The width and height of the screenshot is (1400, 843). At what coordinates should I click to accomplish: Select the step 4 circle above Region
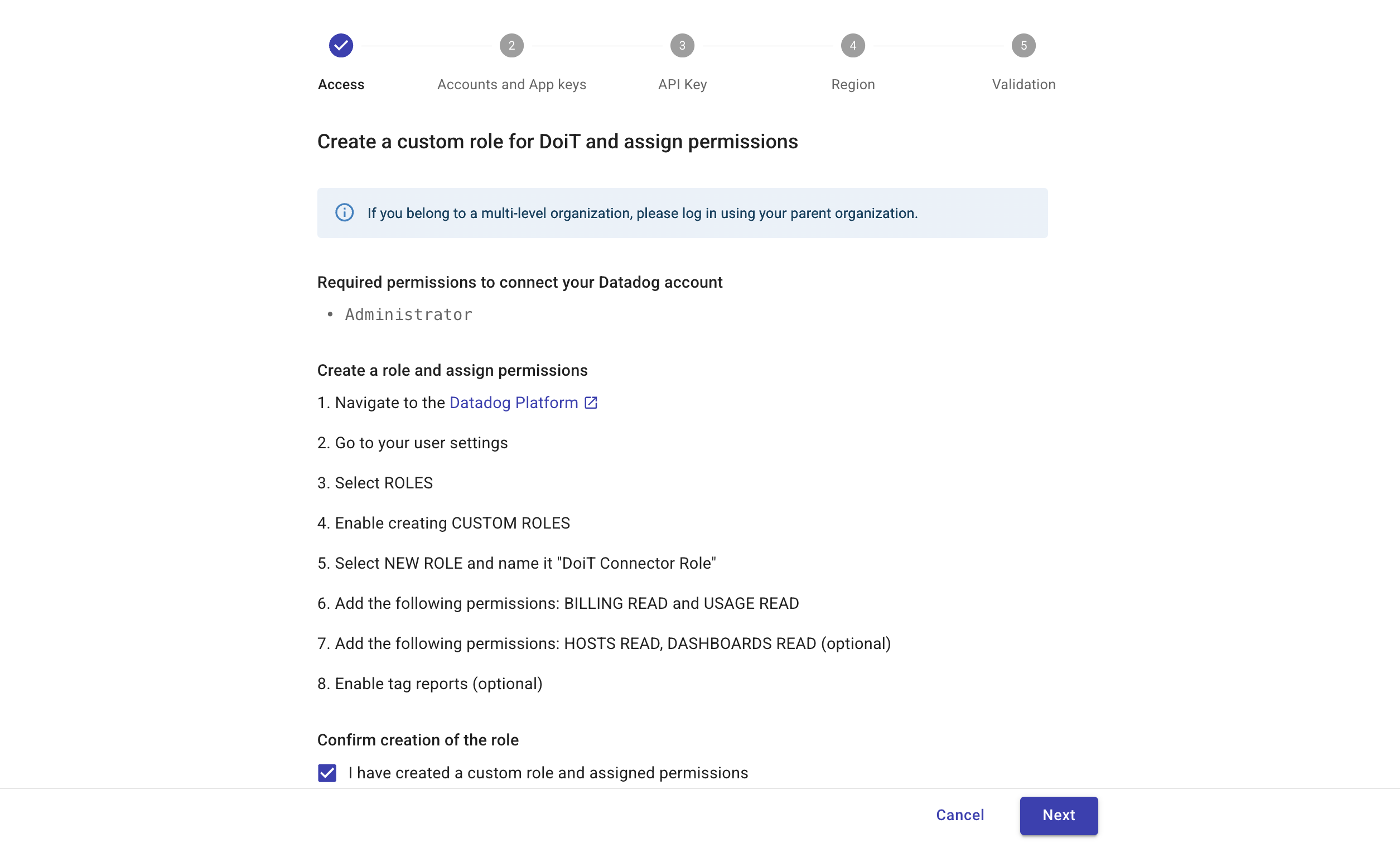pos(852,45)
